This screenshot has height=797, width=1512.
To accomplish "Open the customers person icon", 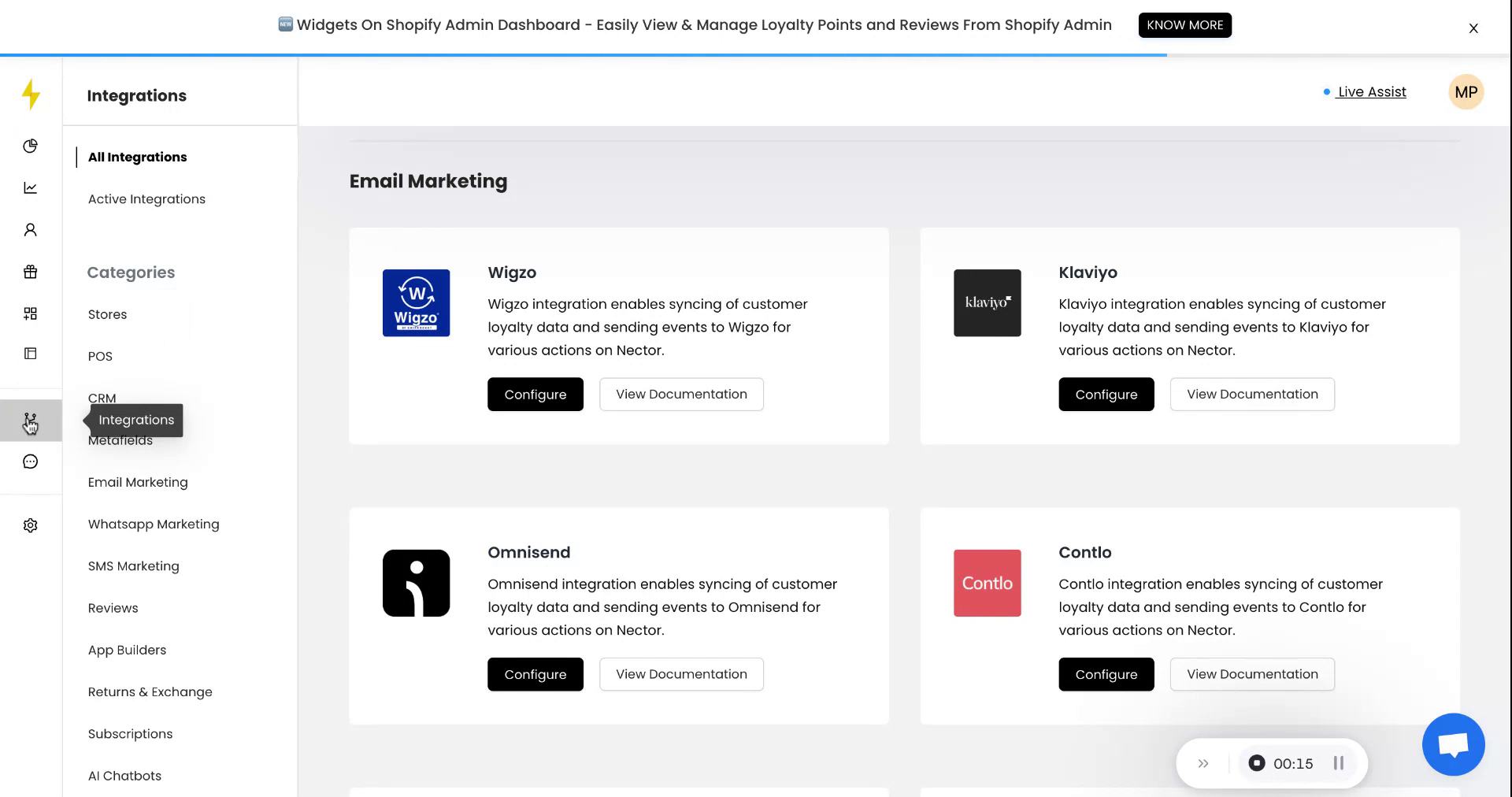I will (x=31, y=230).
